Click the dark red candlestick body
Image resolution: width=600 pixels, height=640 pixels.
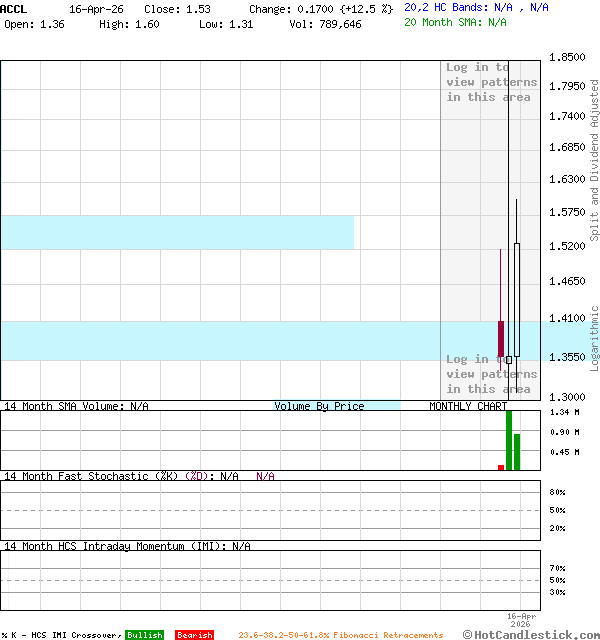tap(501, 340)
